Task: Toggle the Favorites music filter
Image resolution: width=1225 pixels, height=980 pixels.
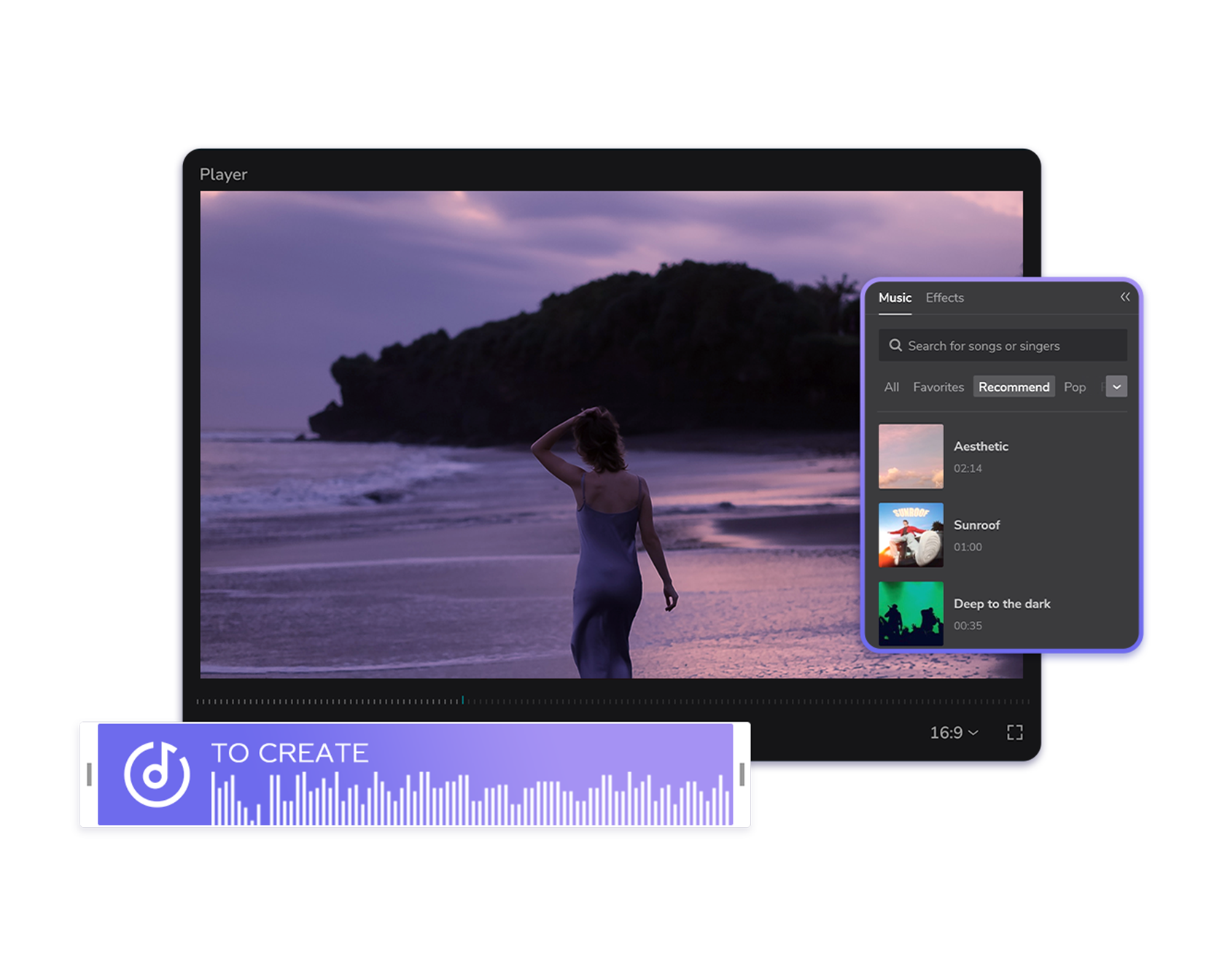Action: click(x=938, y=386)
